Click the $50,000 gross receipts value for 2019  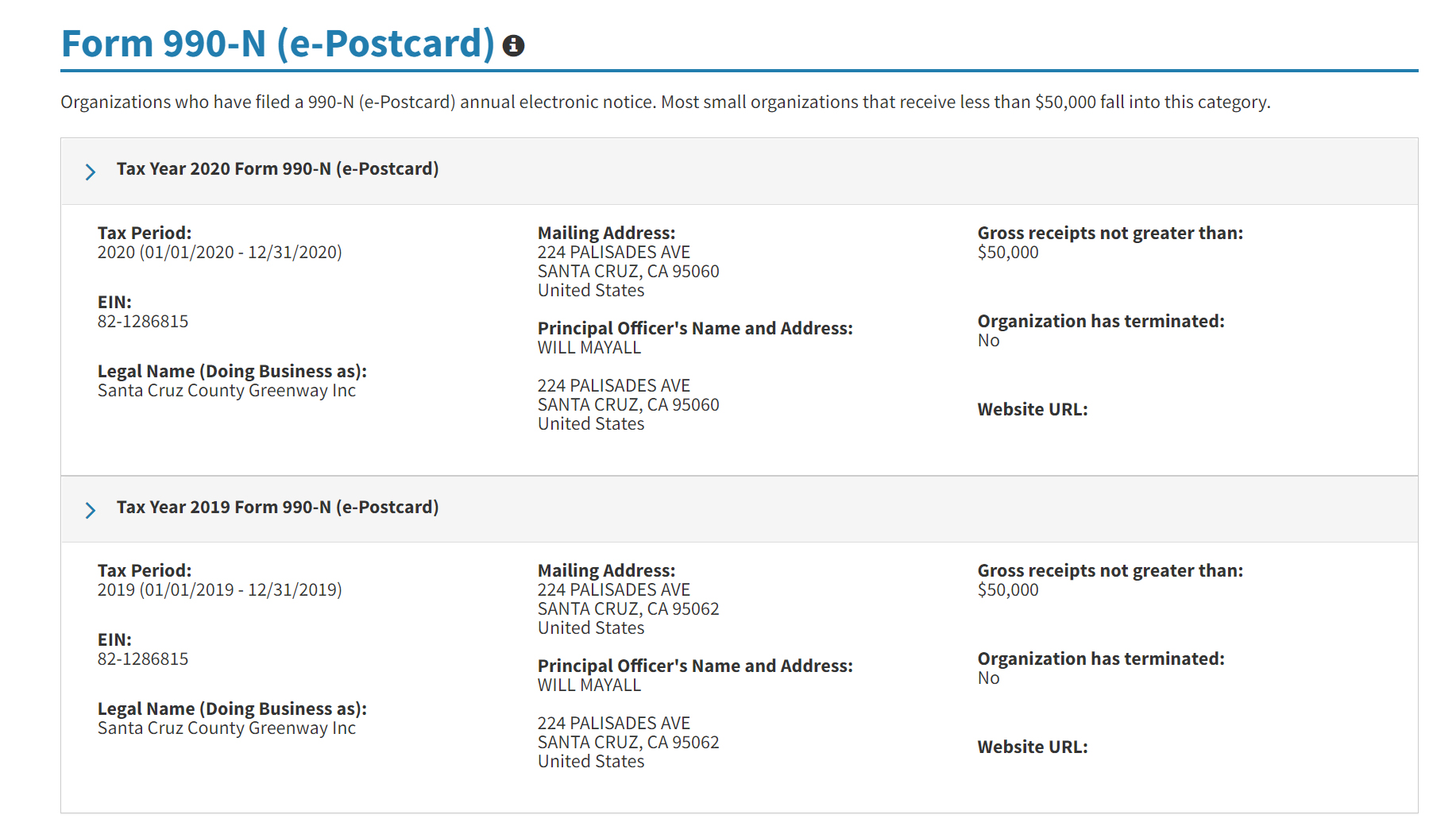1007,590
